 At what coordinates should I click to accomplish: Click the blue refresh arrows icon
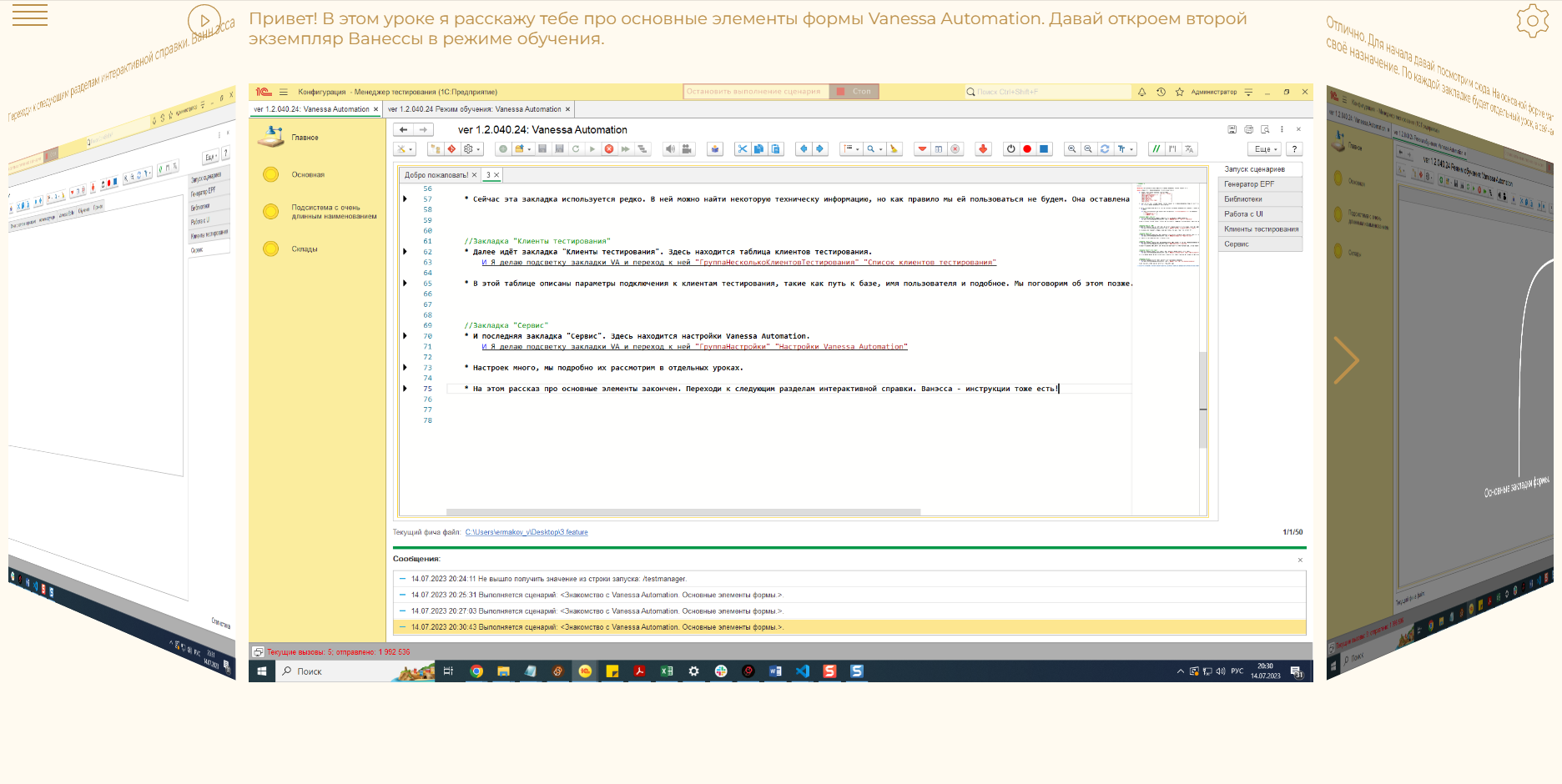click(x=1105, y=149)
